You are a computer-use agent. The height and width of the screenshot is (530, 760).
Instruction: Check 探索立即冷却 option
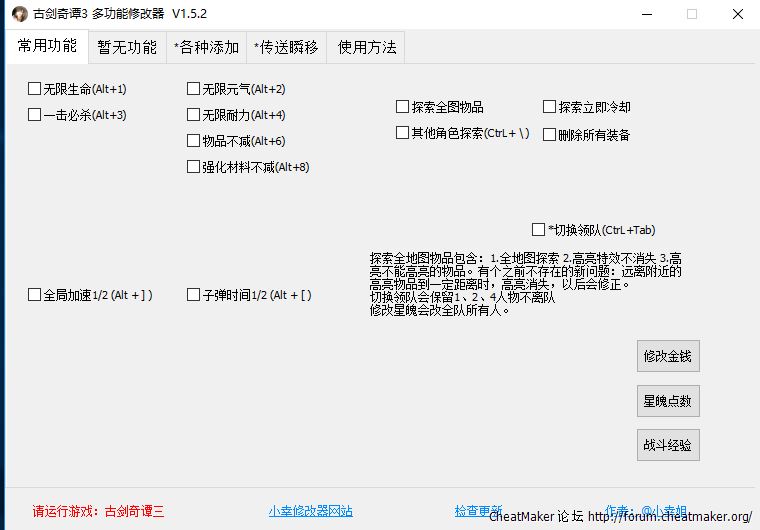(x=550, y=107)
